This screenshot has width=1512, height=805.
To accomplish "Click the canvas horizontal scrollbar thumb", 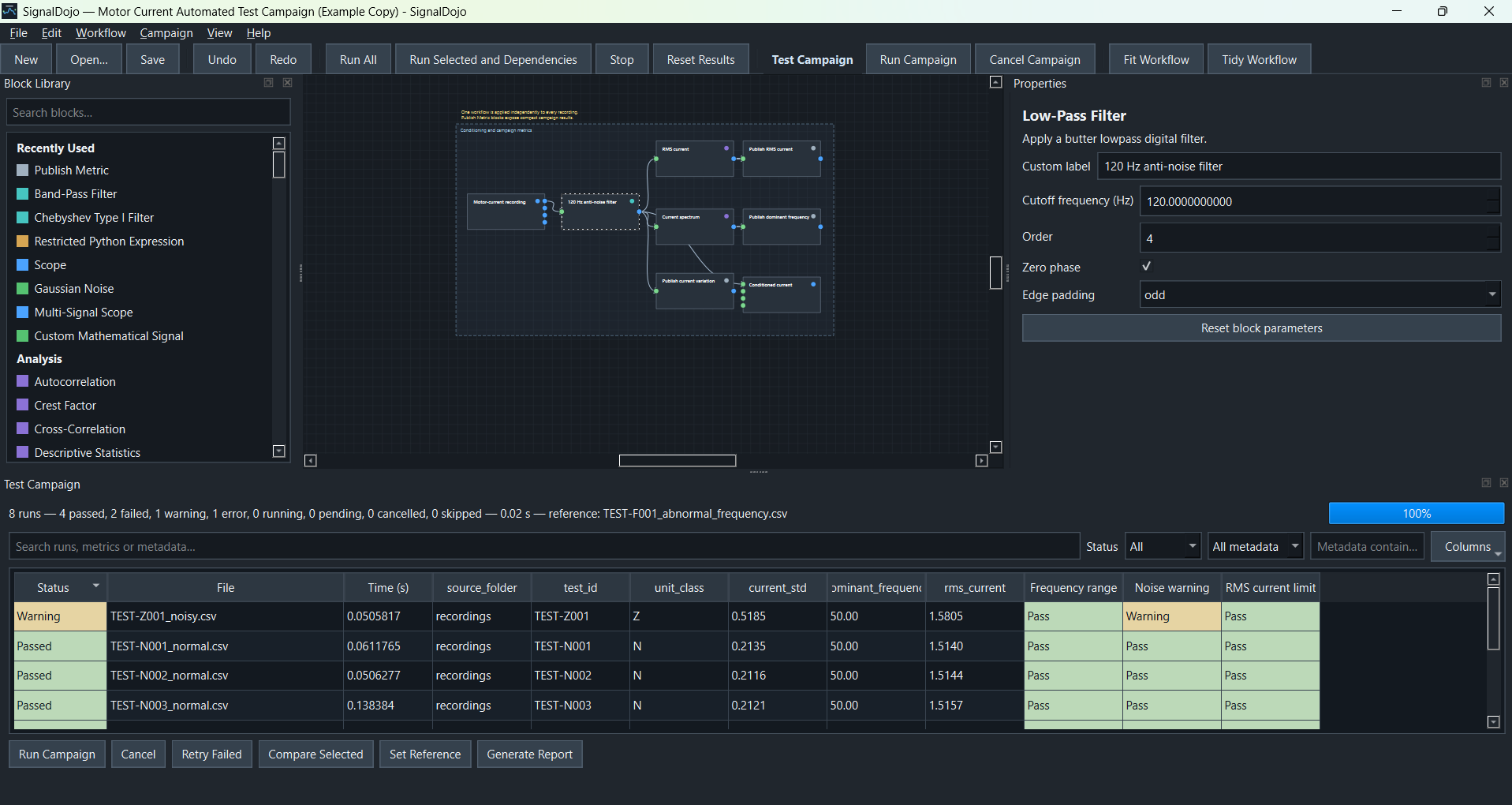I will [x=678, y=461].
